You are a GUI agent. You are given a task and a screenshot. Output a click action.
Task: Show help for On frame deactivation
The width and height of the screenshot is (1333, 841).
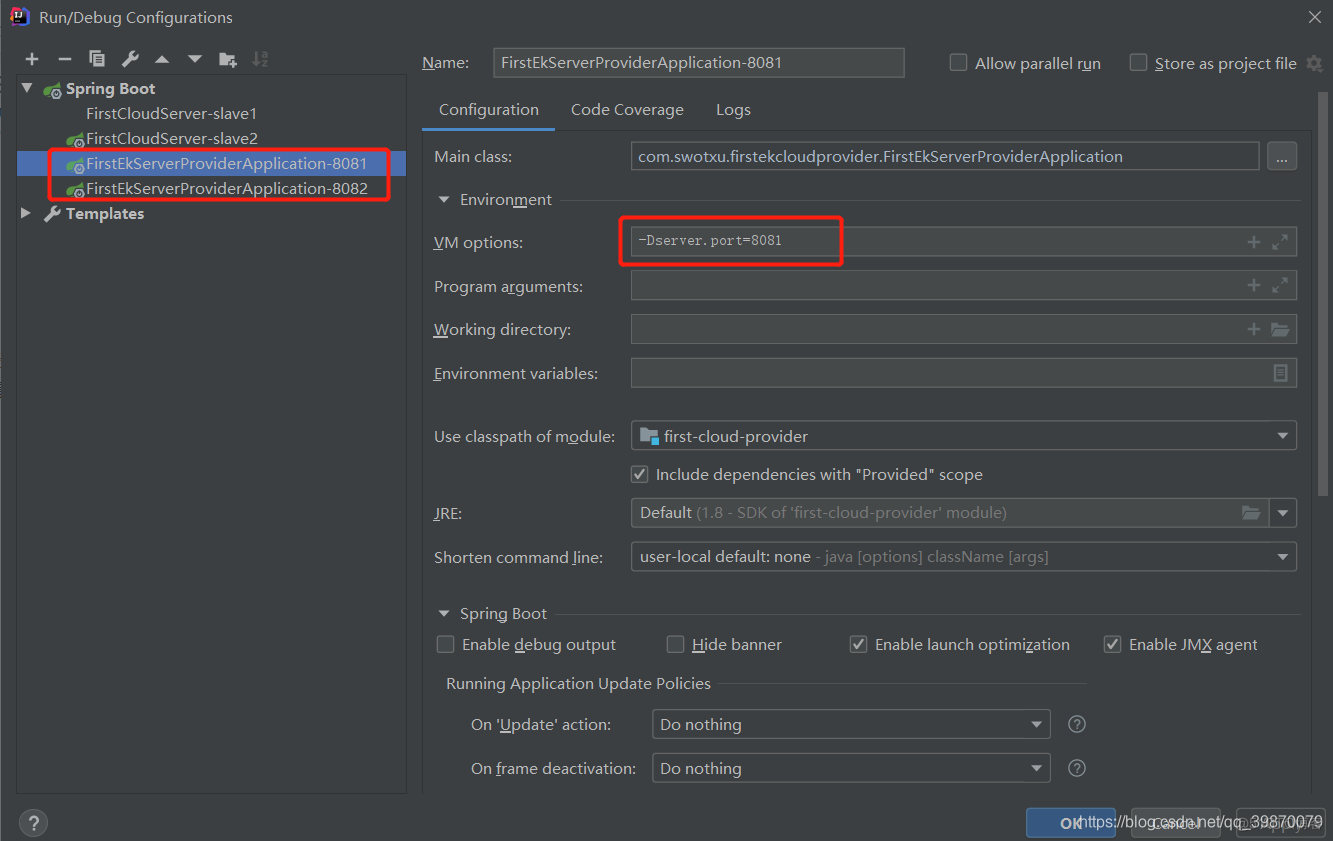click(x=1077, y=768)
